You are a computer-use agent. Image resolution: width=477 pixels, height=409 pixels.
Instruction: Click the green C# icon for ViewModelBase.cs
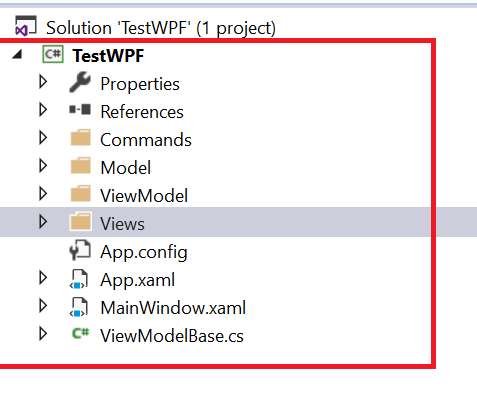(81, 333)
